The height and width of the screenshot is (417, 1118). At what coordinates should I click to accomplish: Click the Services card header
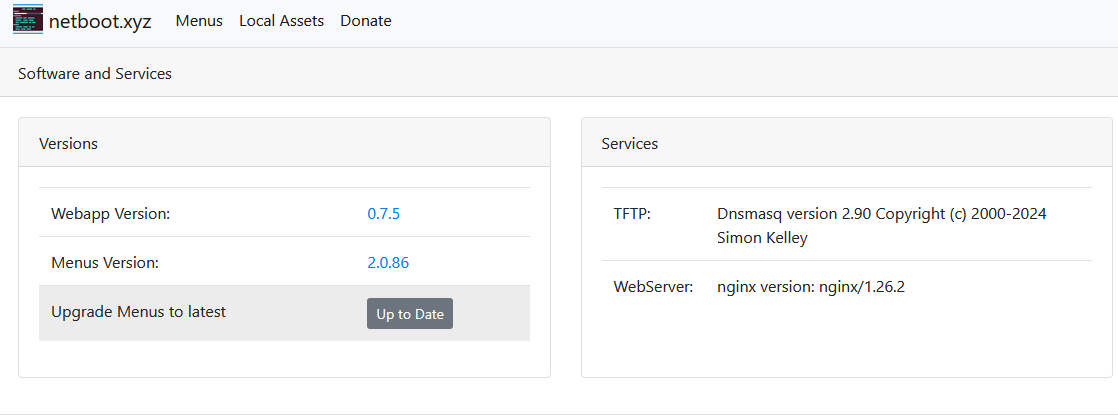pyautogui.click(x=847, y=143)
